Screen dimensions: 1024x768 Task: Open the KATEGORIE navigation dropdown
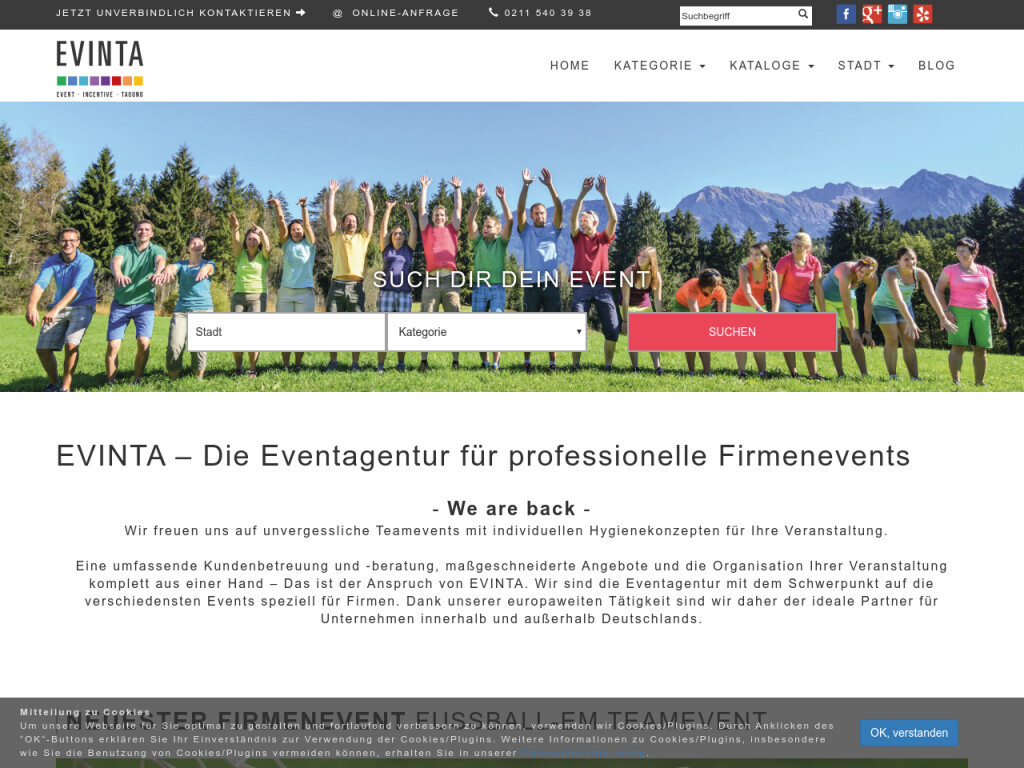coord(659,65)
